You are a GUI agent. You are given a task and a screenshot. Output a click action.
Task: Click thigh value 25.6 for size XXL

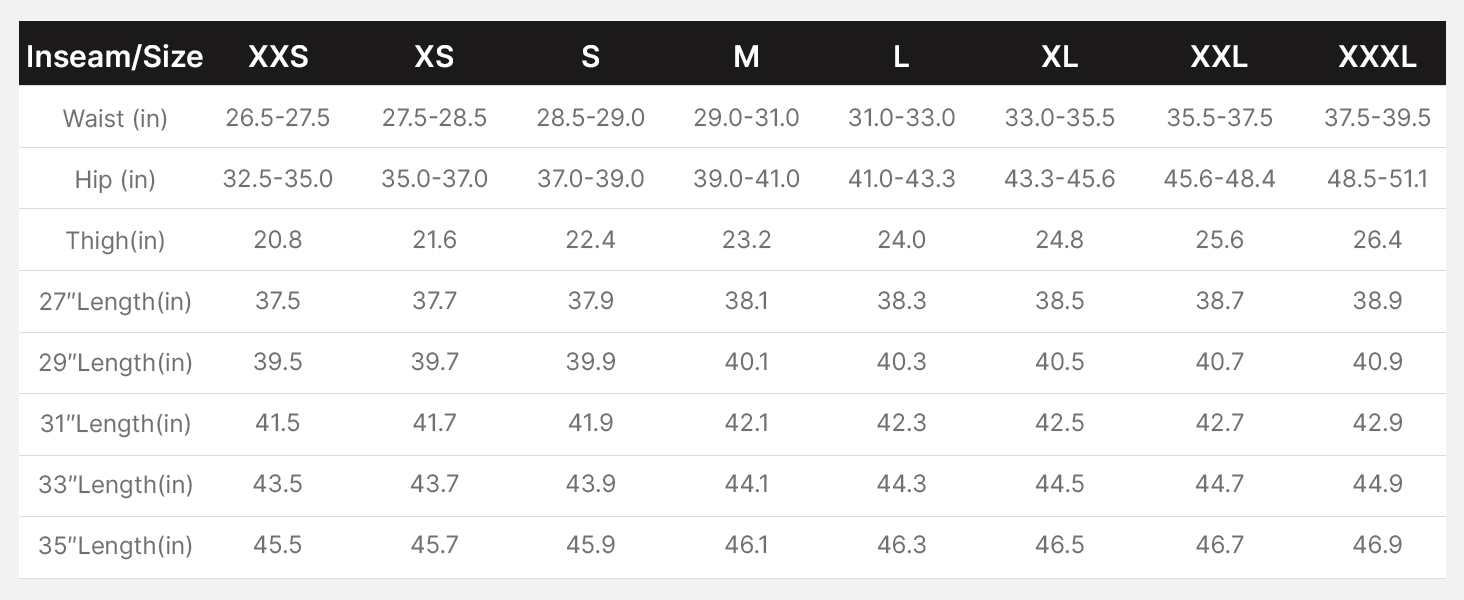click(x=1219, y=240)
